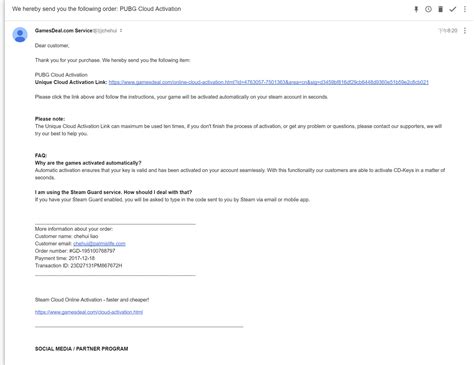This screenshot has width=474, height=365.
Task: Click the 'Please note:' bold heading
Action: point(50,119)
